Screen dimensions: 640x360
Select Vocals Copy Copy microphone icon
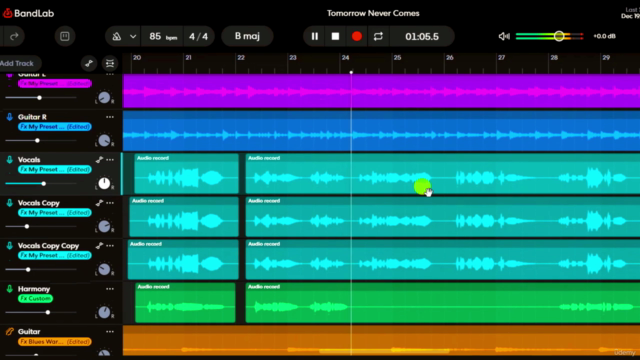click(x=9, y=246)
